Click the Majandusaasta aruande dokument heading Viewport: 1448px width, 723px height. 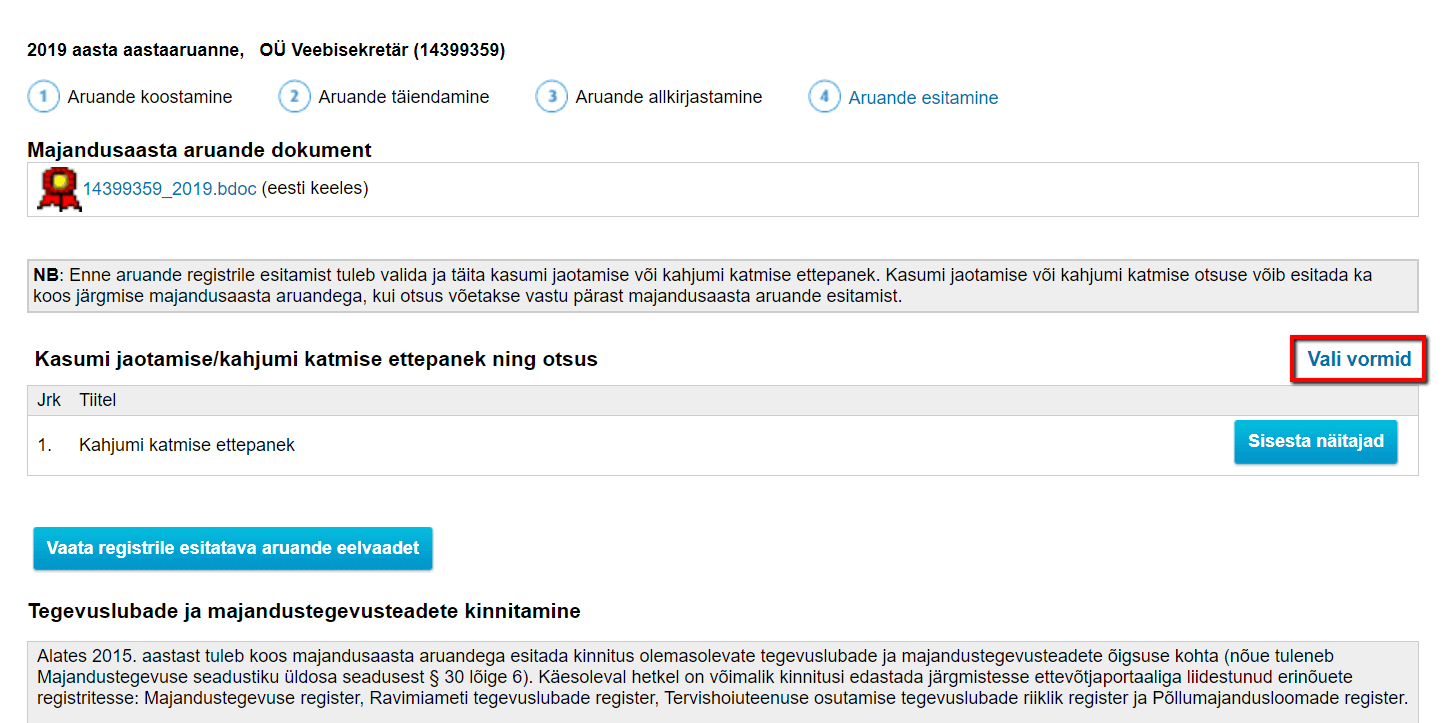(200, 150)
